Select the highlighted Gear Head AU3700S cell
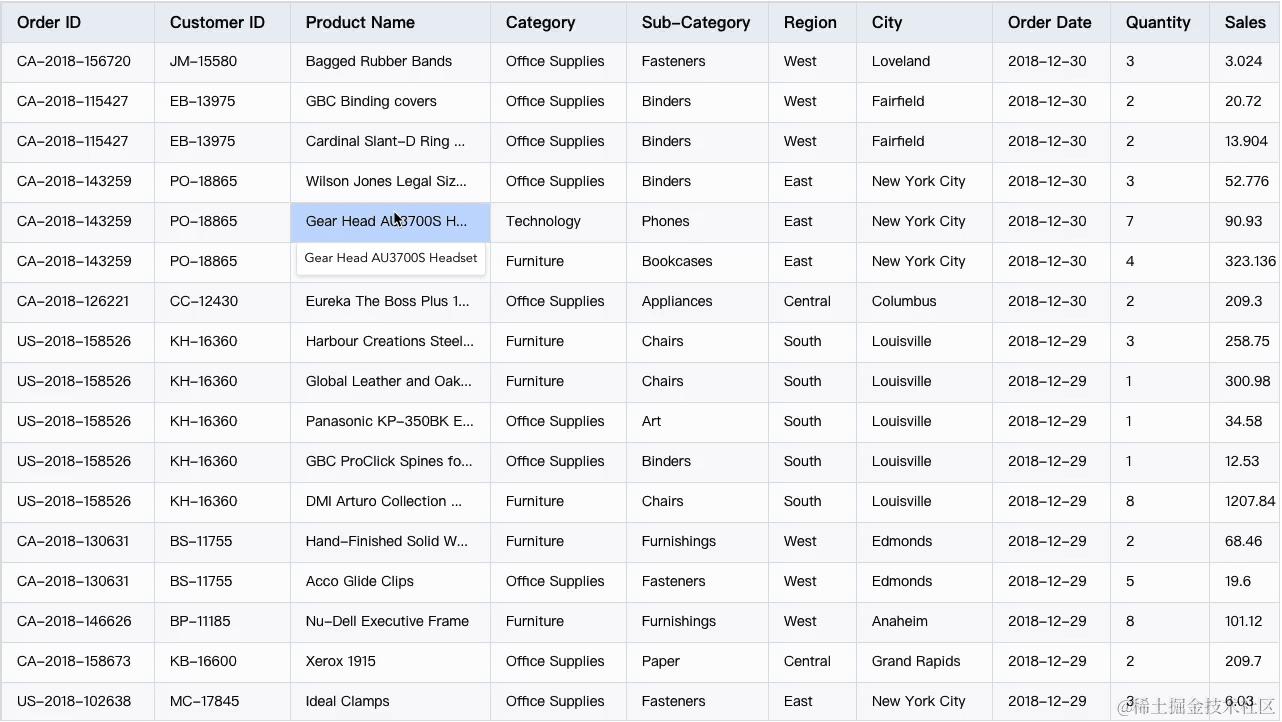The width and height of the screenshot is (1282, 722). pos(390,221)
